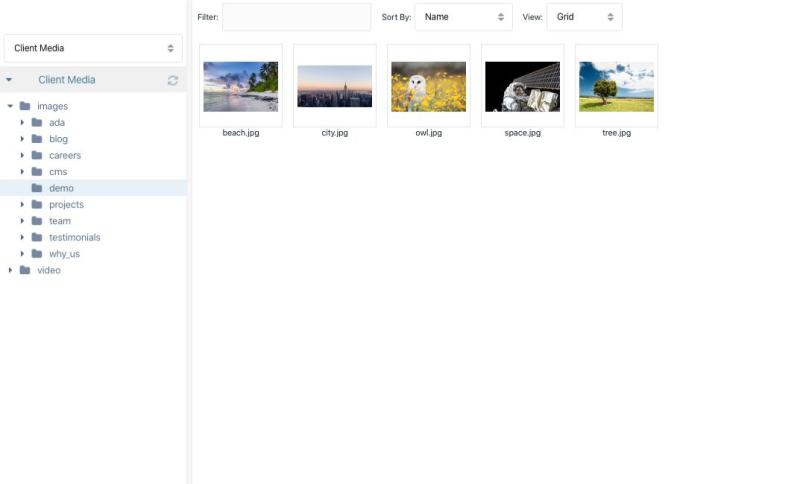Select the demo folder label

(x=61, y=188)
